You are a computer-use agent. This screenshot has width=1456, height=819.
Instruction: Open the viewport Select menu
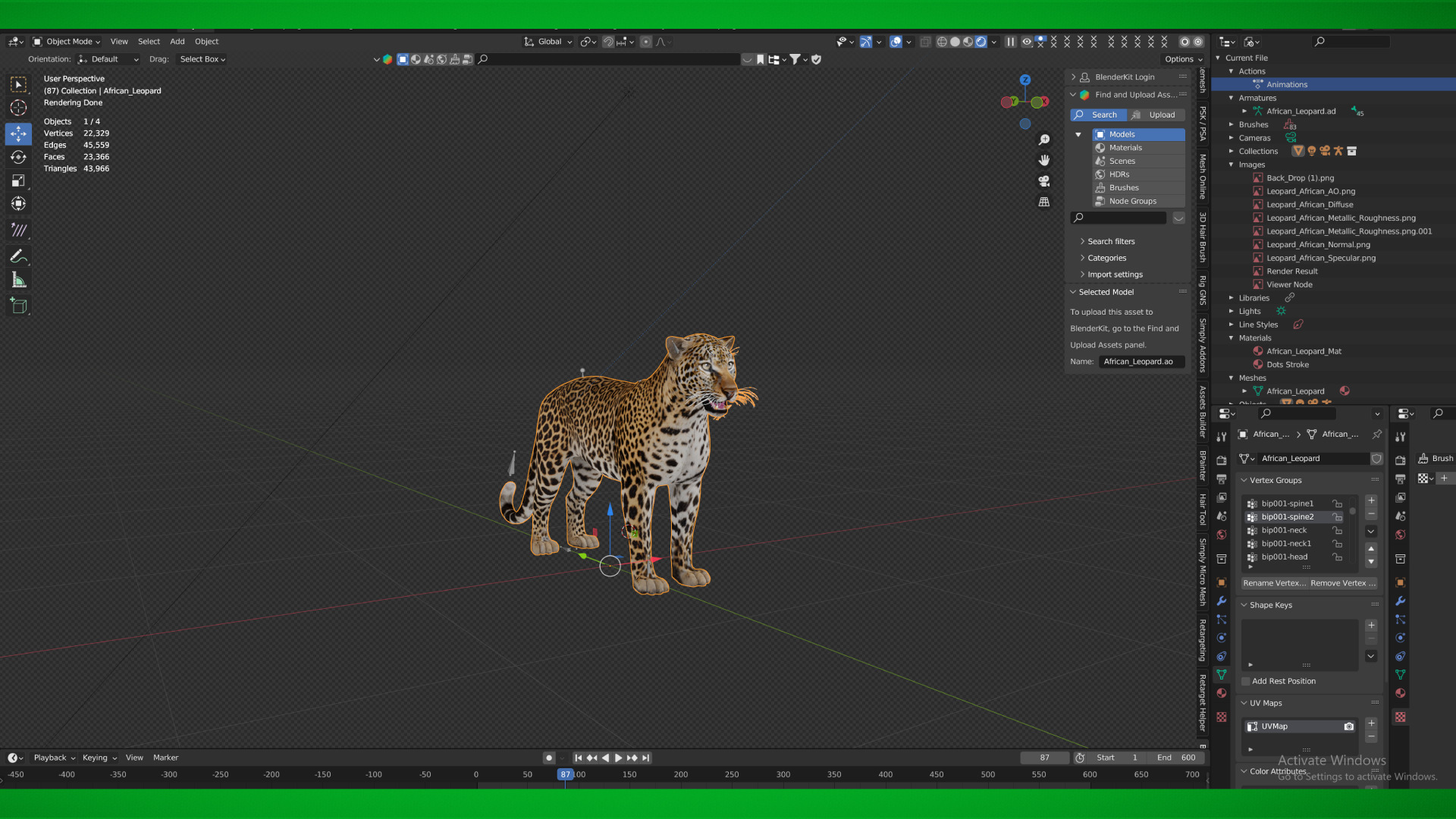coord(149,42)
